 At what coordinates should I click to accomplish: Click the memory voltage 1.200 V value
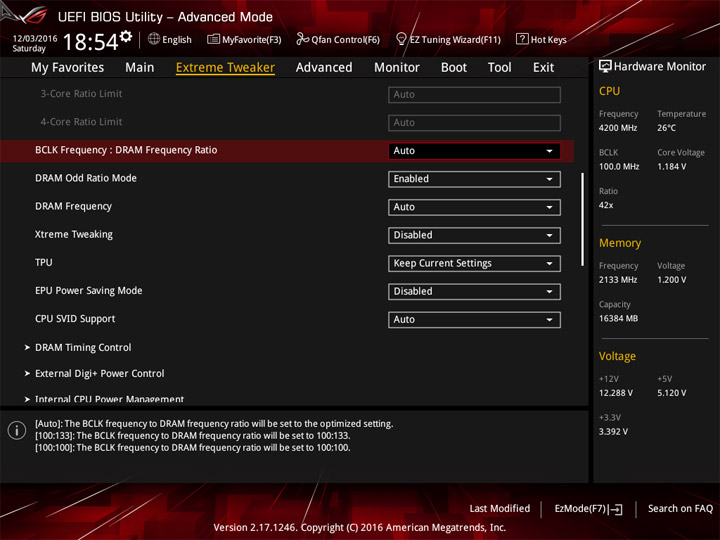coord(671,280)
